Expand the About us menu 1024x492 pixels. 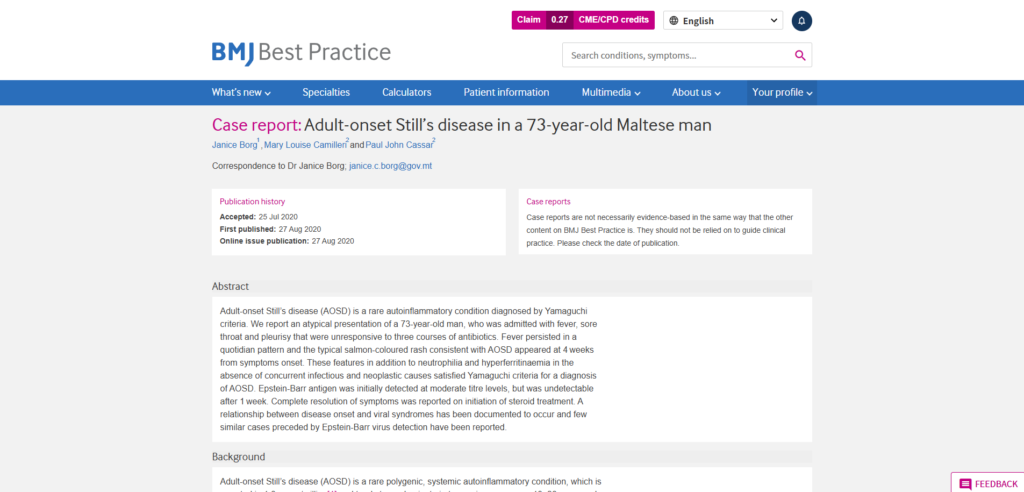click(x=696, y=92)
